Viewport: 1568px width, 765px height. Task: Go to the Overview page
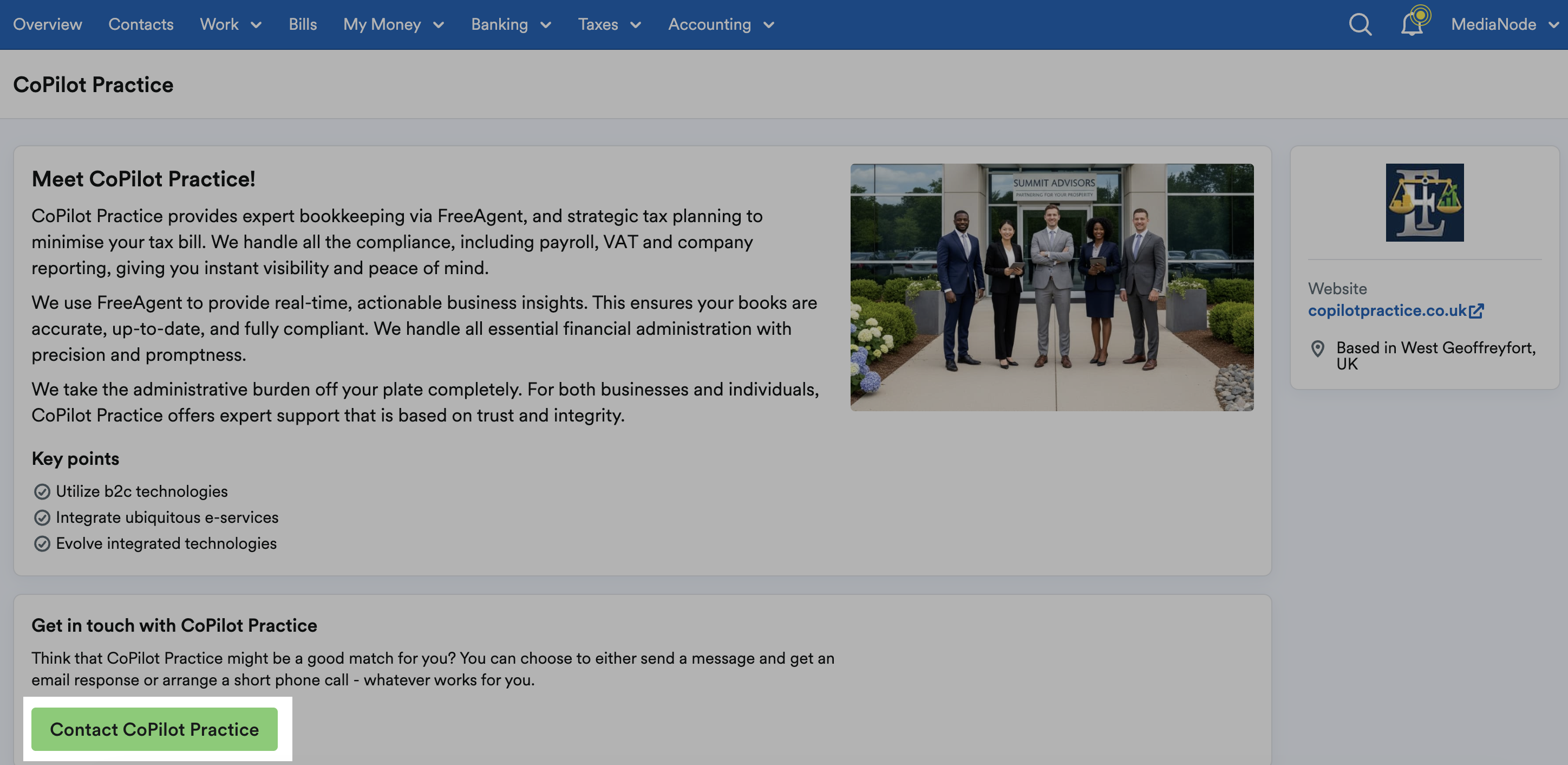click(48, 24)
